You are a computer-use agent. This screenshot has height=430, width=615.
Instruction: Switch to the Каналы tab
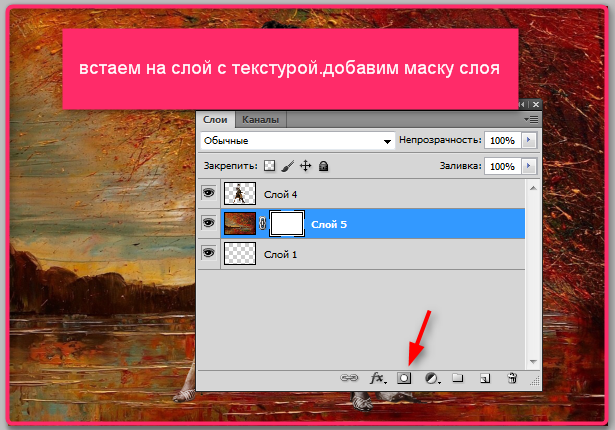point(260,120)
